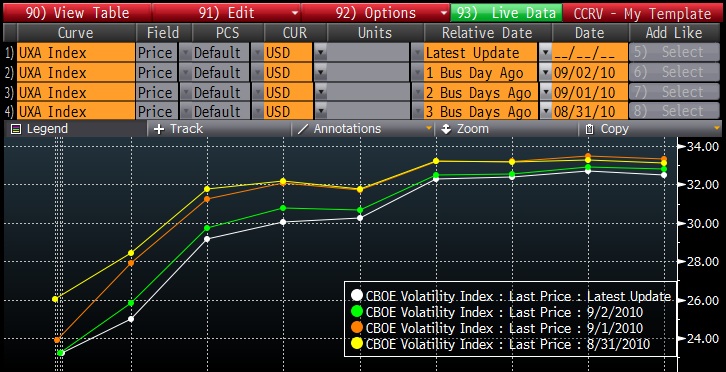Screen dimensions: 726x372
Task: Click the Track crosshair icon
Action: pos(159,129)
